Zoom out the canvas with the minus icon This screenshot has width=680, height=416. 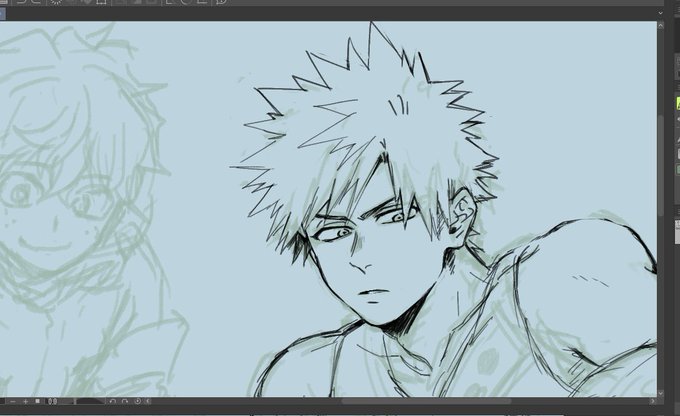point(13,402)
